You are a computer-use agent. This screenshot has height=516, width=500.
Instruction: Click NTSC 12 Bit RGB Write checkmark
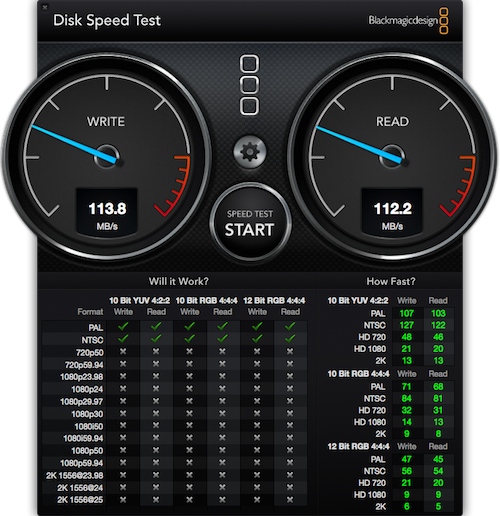click(257, 339)
